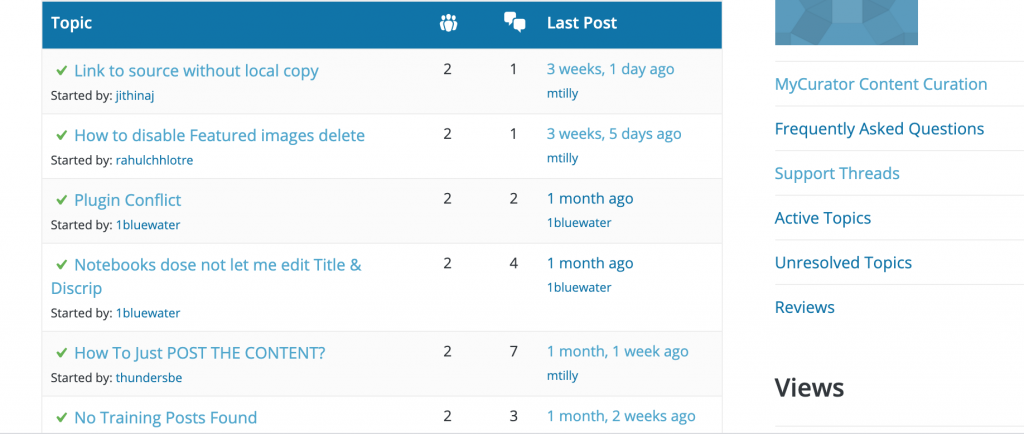
Task: Click the voices (participants) icon in header
Action: [448, 23]
